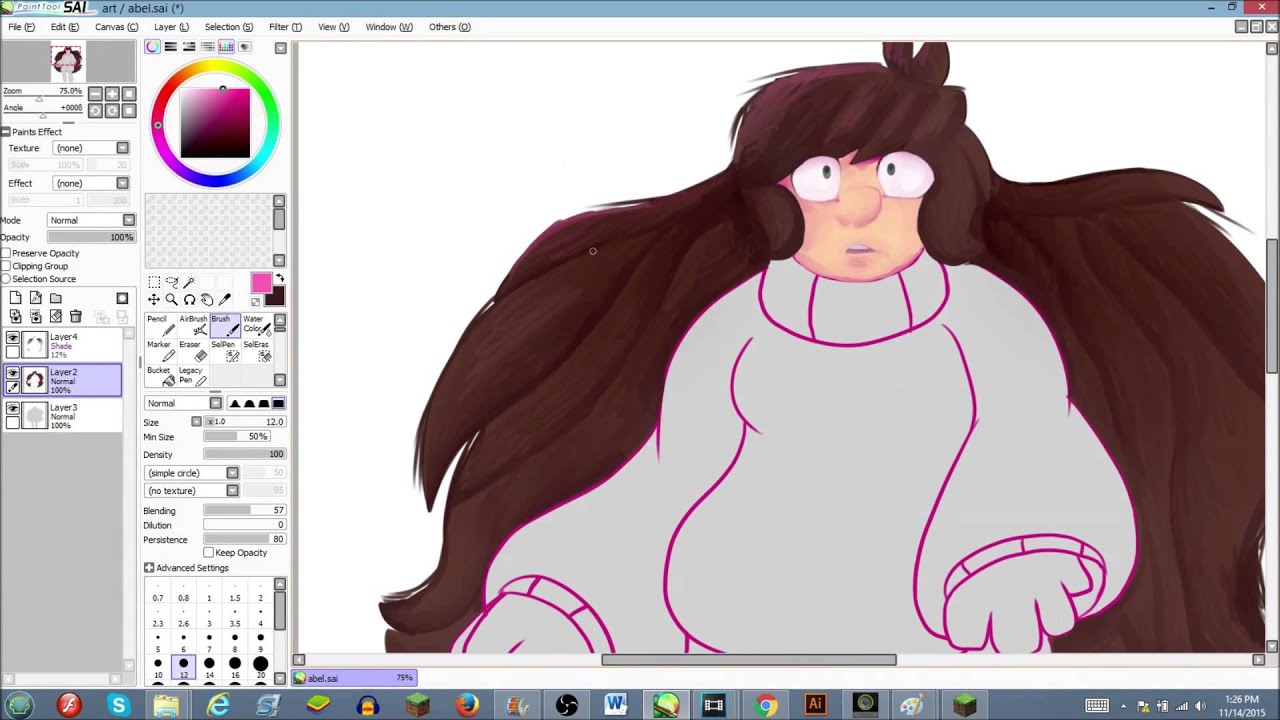Hide Layer2 using its eye icon
1280x720 pixels.
[x=12, y=373]
